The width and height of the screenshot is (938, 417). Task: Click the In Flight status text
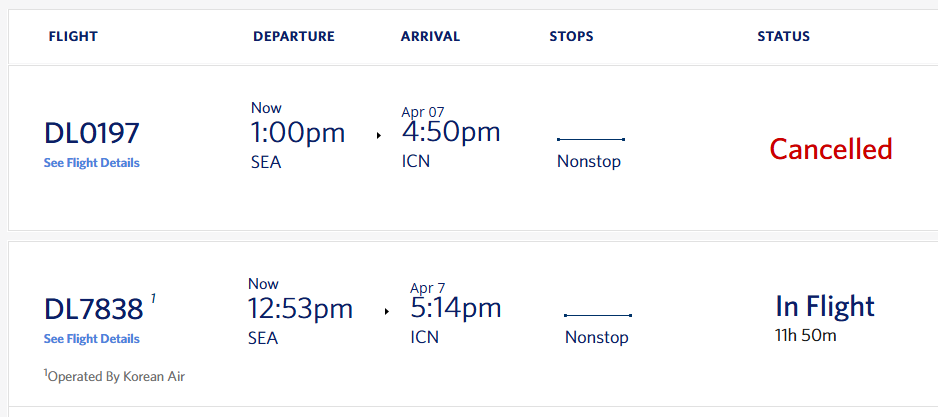(x=825, y=306)
